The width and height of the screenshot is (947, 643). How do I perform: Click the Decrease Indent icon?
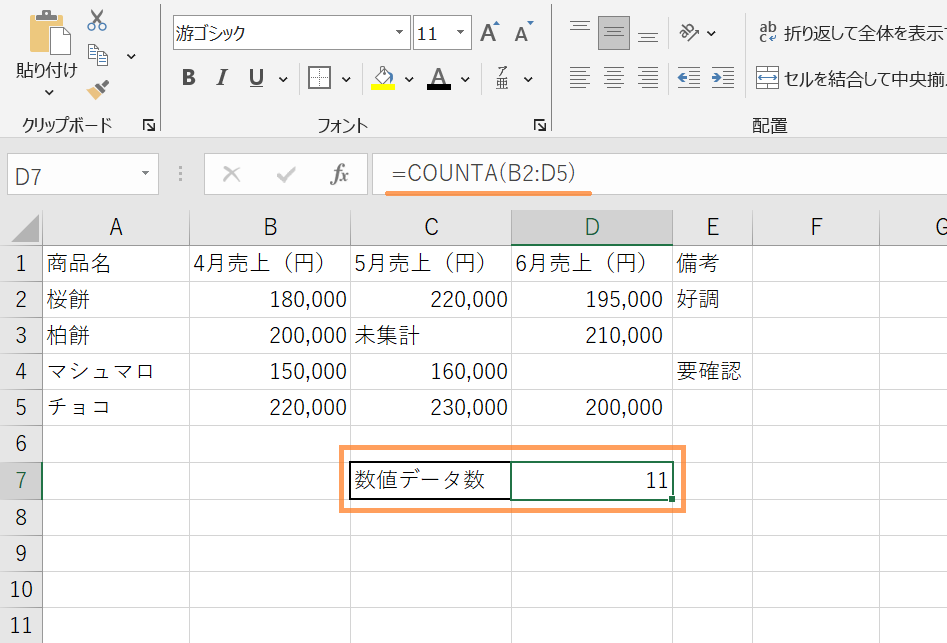(x=688, y=77)
